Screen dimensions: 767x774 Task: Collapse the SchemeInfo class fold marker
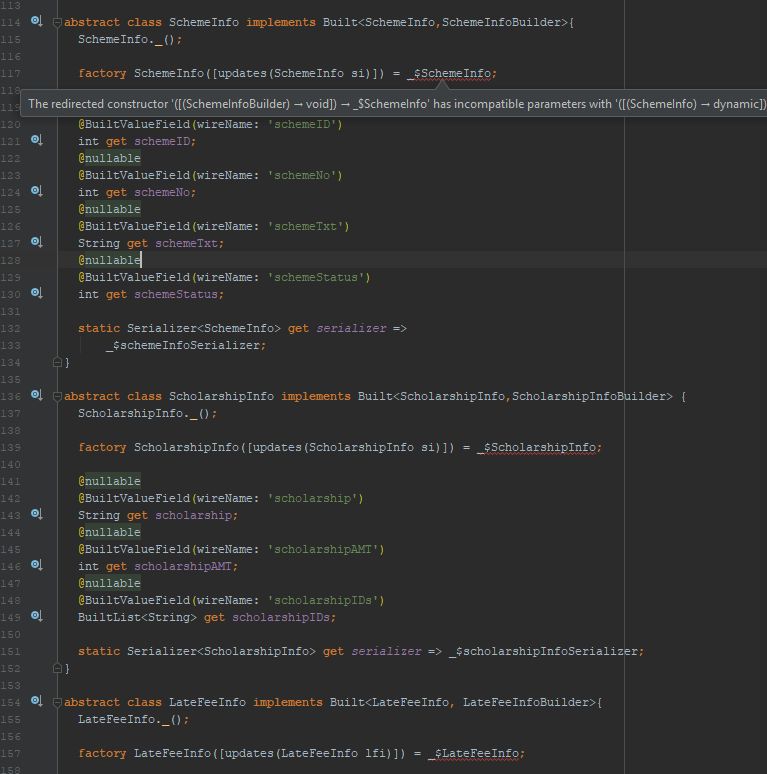pos(57,23)
